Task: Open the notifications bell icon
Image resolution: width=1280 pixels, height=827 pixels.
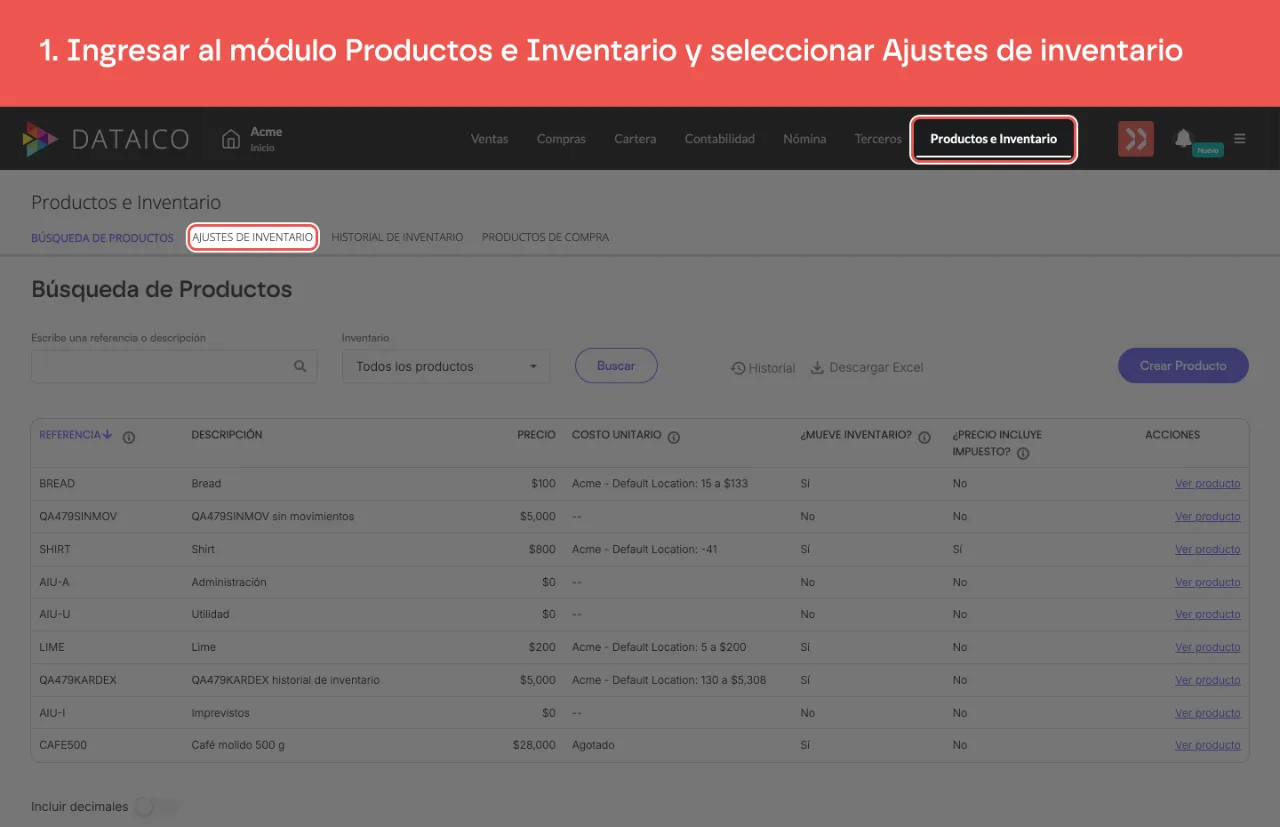Action: tap(1183, 138)
